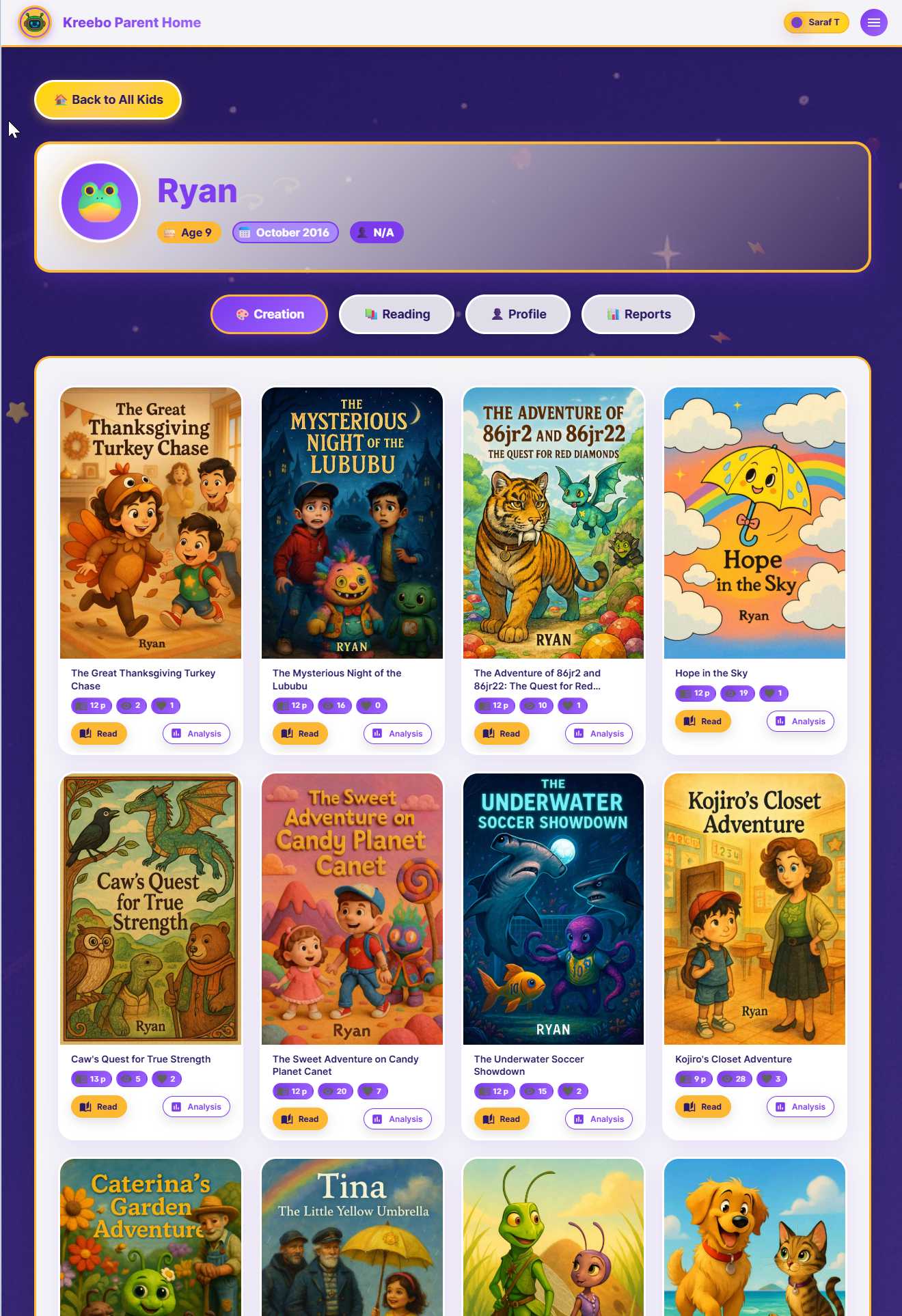
Task: Click the October 2016 birthday badge
Action: click(x=285, y=232)
